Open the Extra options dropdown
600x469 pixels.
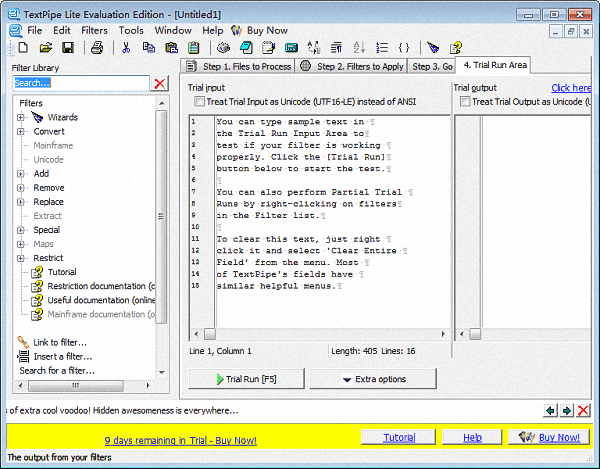point(372,379)
